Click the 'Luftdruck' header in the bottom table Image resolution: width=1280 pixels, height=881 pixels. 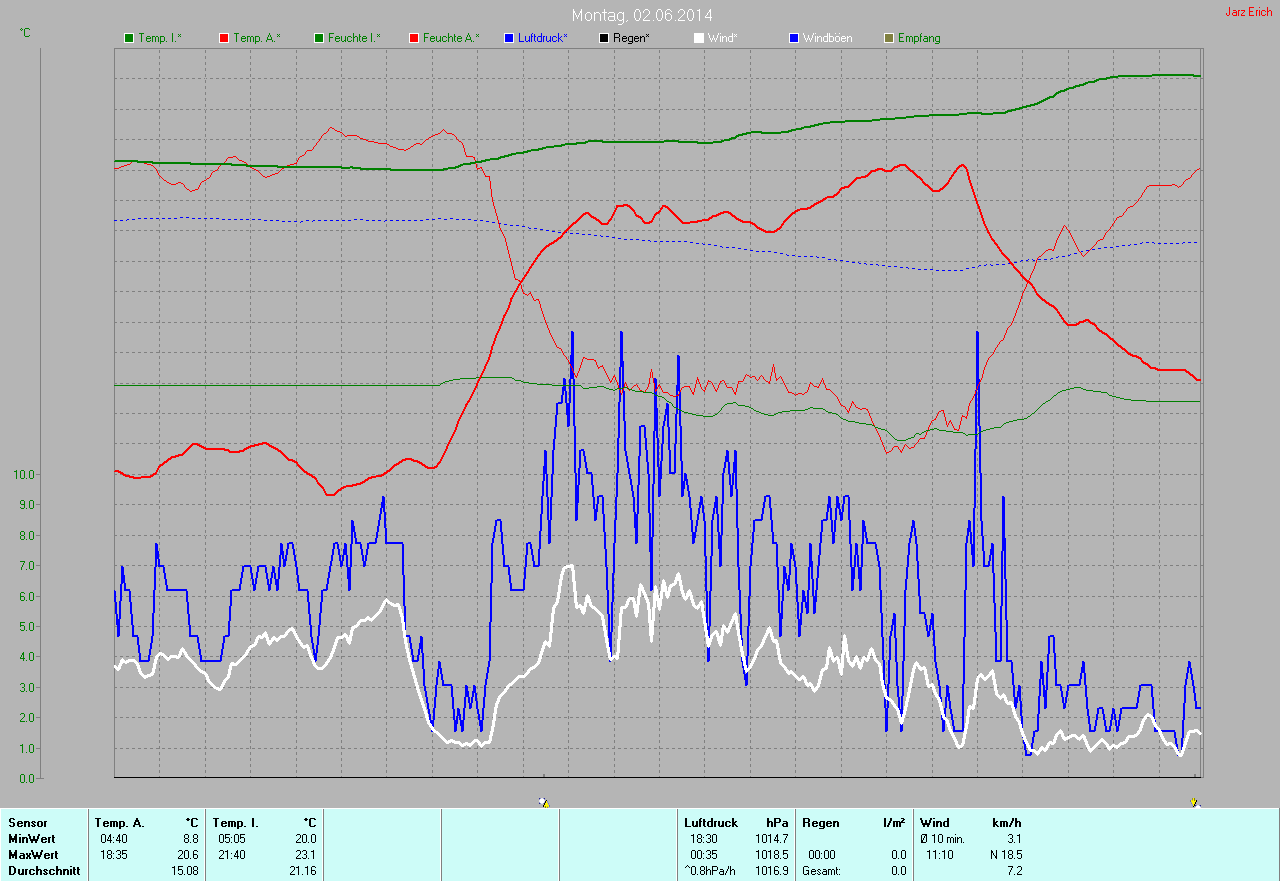coord(711,823)
